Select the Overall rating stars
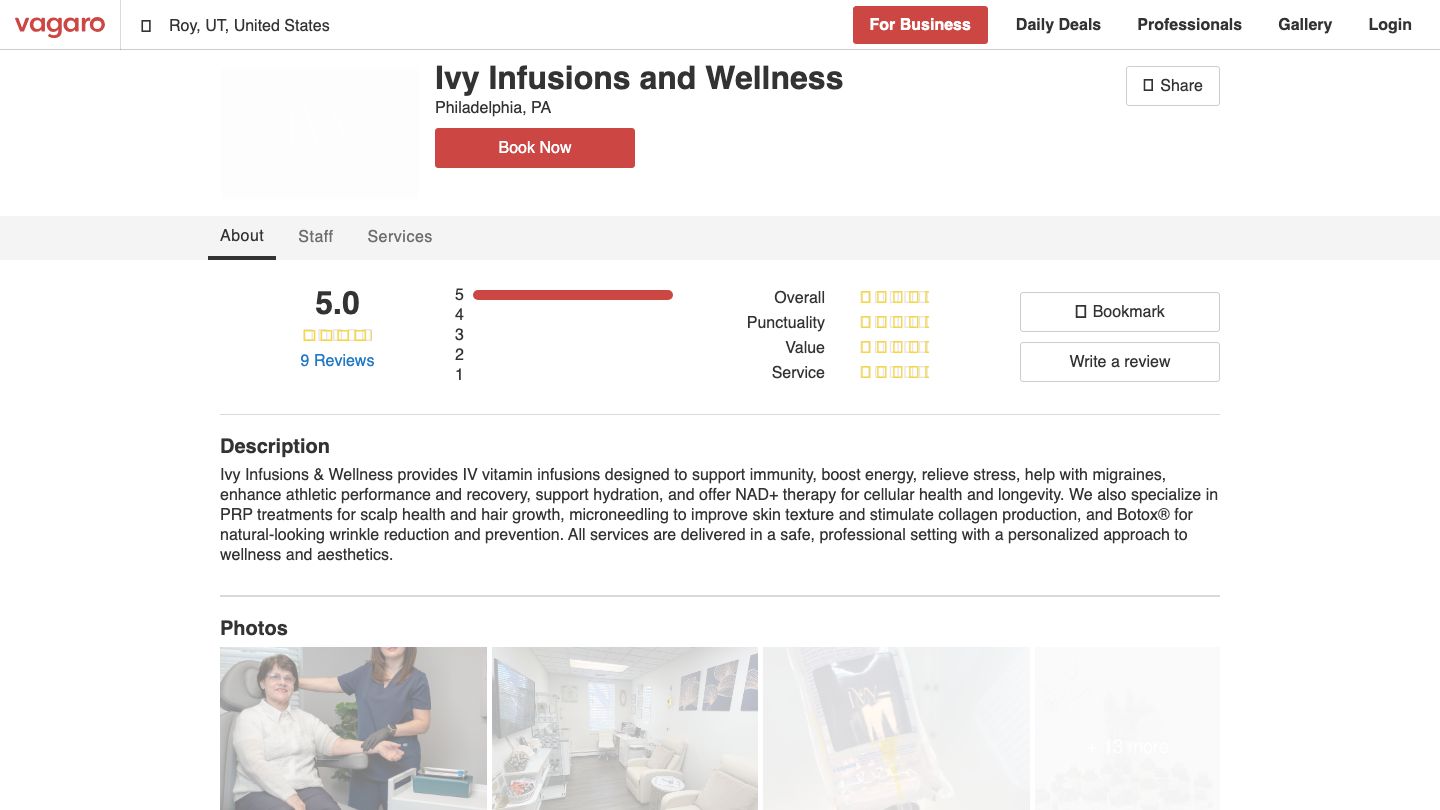Screen dimensions: 1440x810 point(894,297)
